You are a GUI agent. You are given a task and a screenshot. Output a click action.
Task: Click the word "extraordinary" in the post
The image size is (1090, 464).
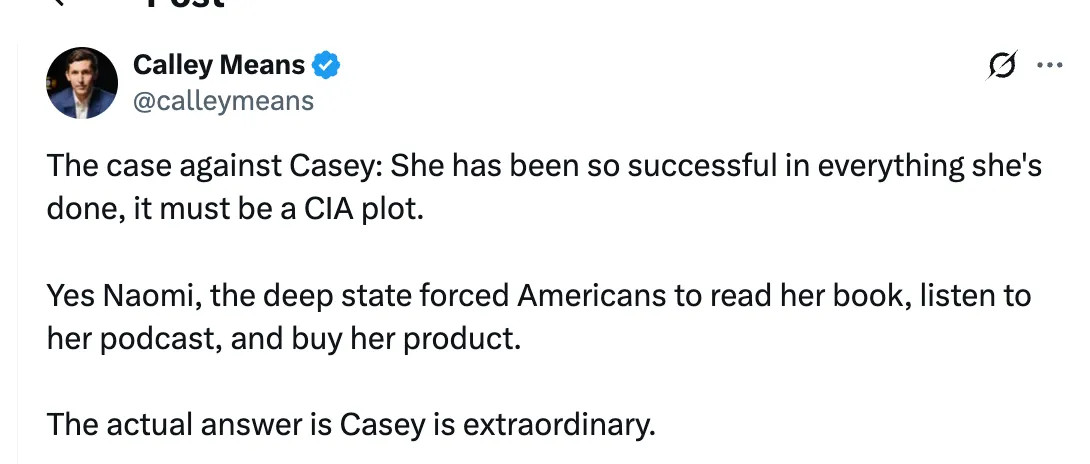558,425
